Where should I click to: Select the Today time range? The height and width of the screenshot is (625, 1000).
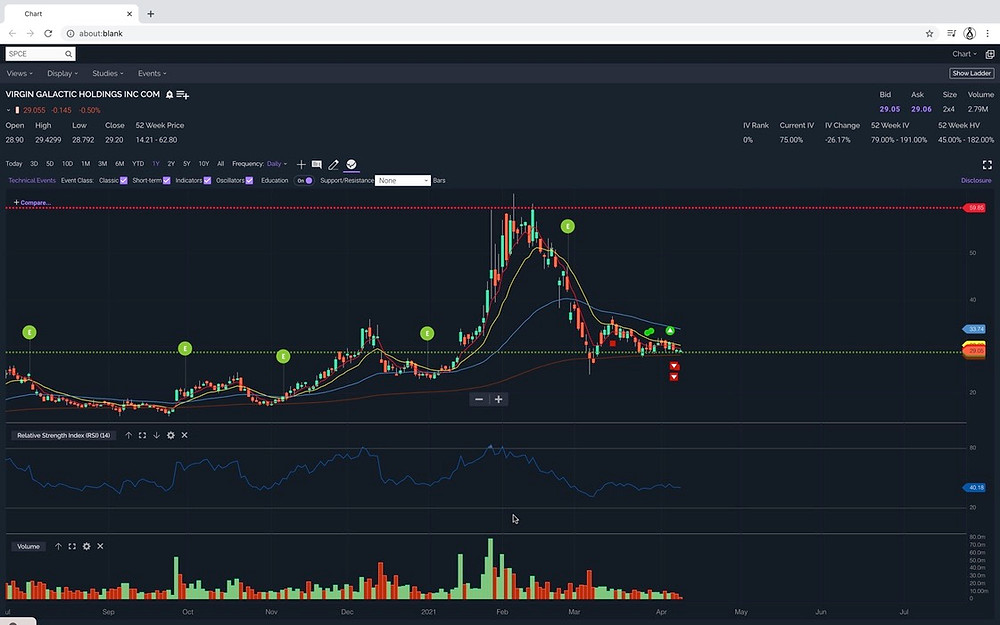[13, 164]
